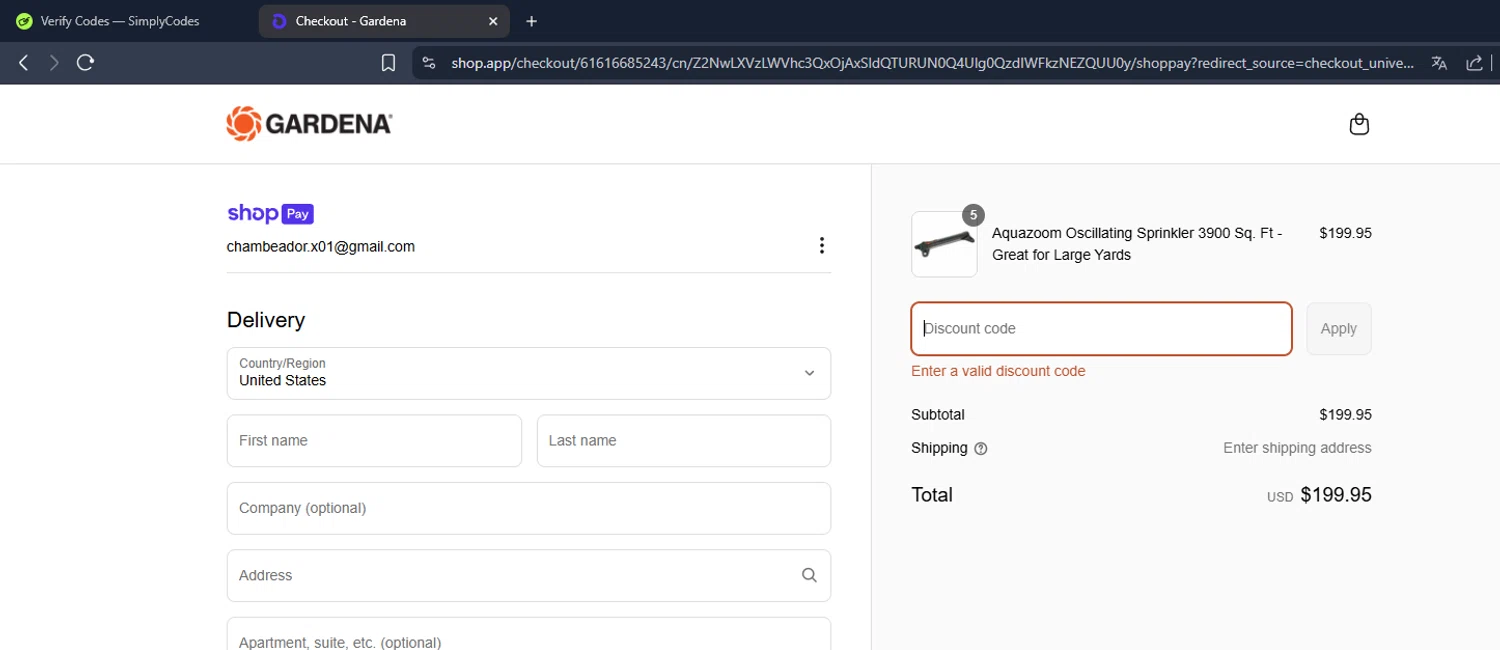Click into the Address field

(529, 576)
